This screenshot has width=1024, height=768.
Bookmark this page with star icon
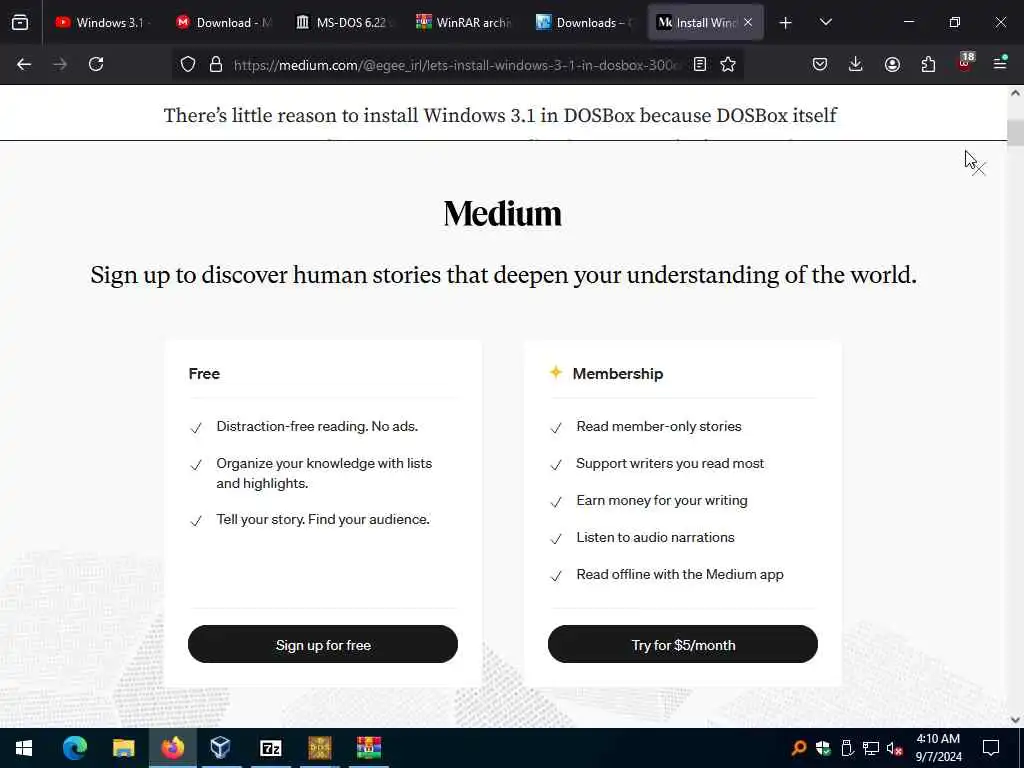tap(728, 64)
